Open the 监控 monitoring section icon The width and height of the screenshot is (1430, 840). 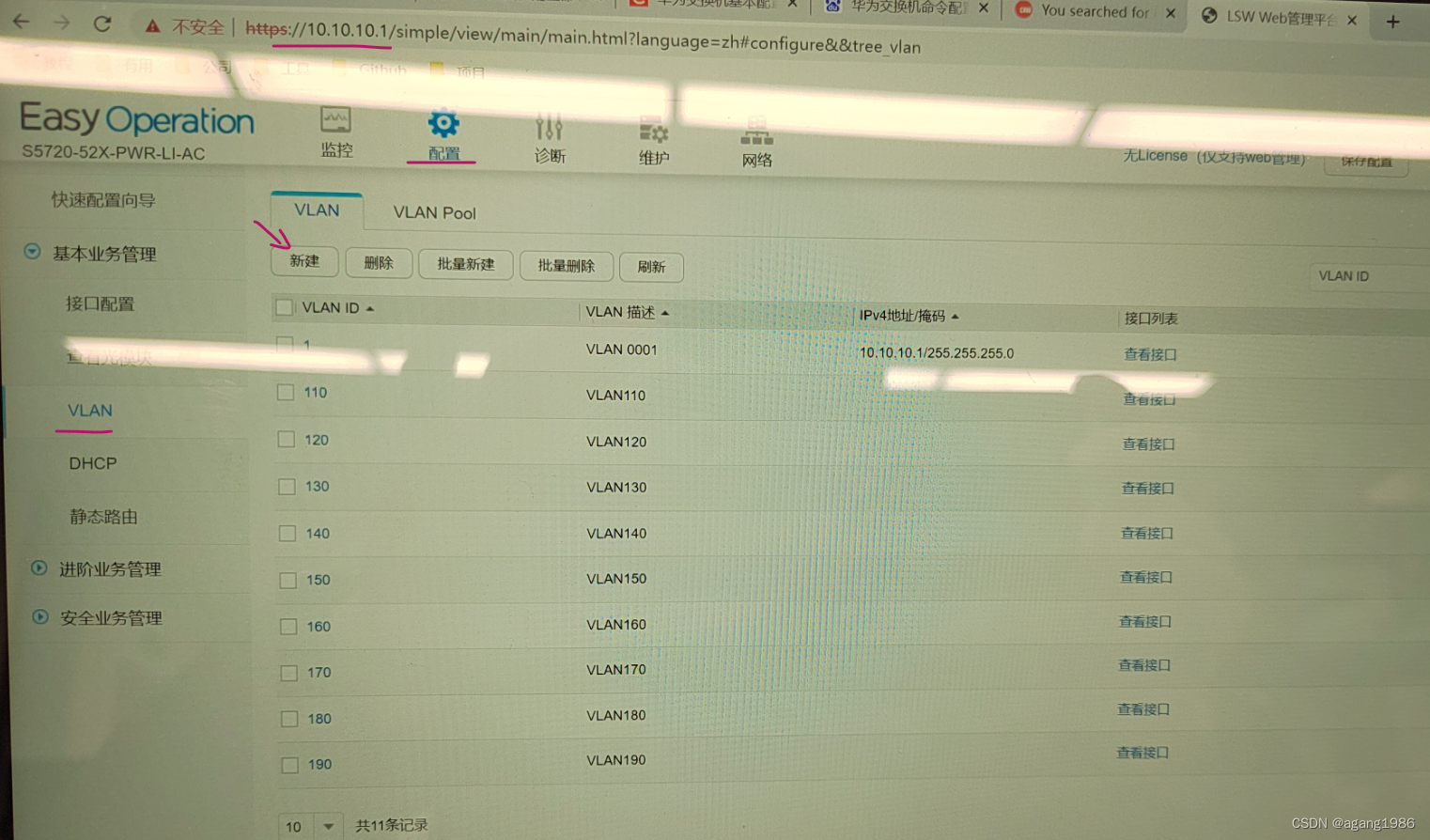click(335, 120)
